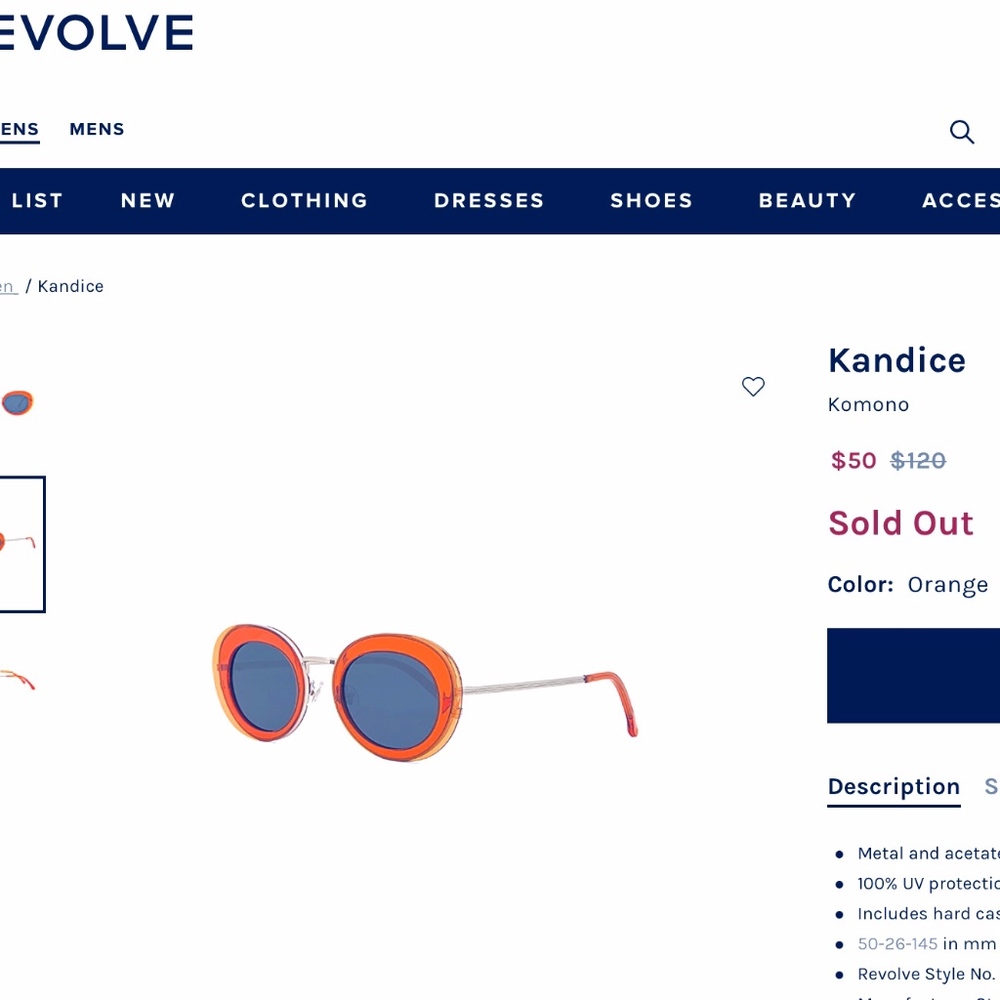Open the Komono brand page
Image resolution: width=1000 pixels, height=1000 pixels.
point(868,404)
